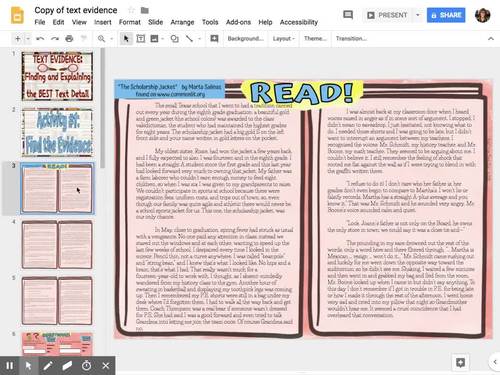Open the Insert menu
Viewport: 500px width, 375px height.
click(103, 22)
